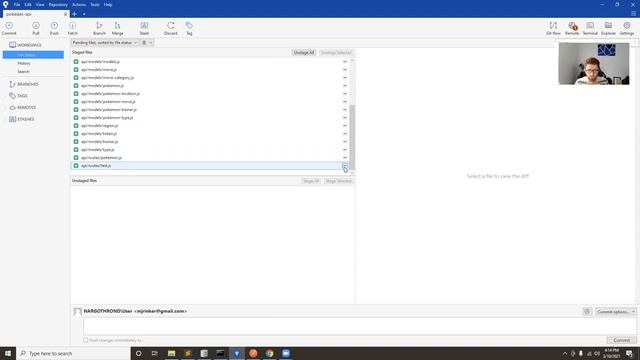Click the Stage All button
The width and height of the screenshot is (640, 360).
pyautogui.click(x=311, y=181)
